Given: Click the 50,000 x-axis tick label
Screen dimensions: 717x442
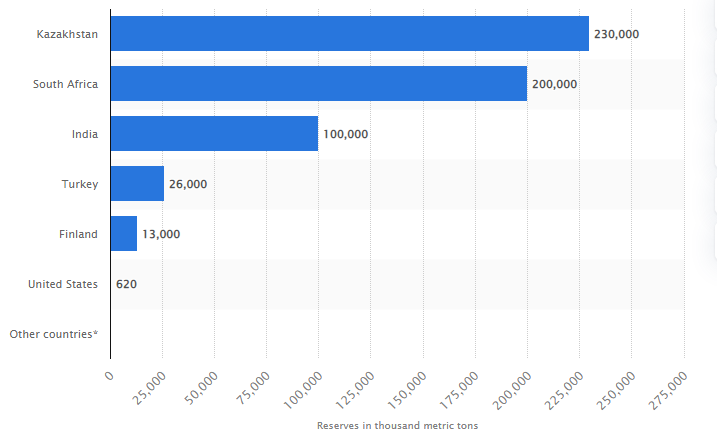Looking at the screenshot, I should pos(201,389).
